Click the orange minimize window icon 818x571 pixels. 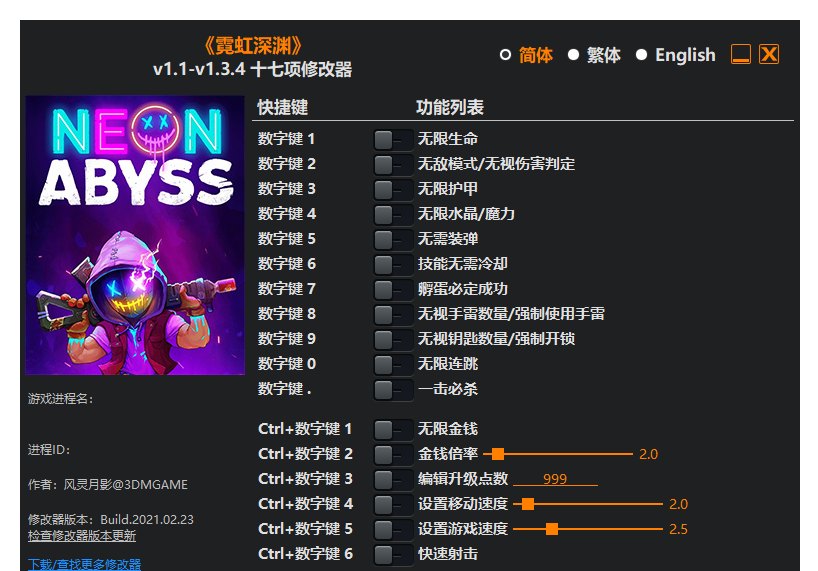[x=741, y=54]
